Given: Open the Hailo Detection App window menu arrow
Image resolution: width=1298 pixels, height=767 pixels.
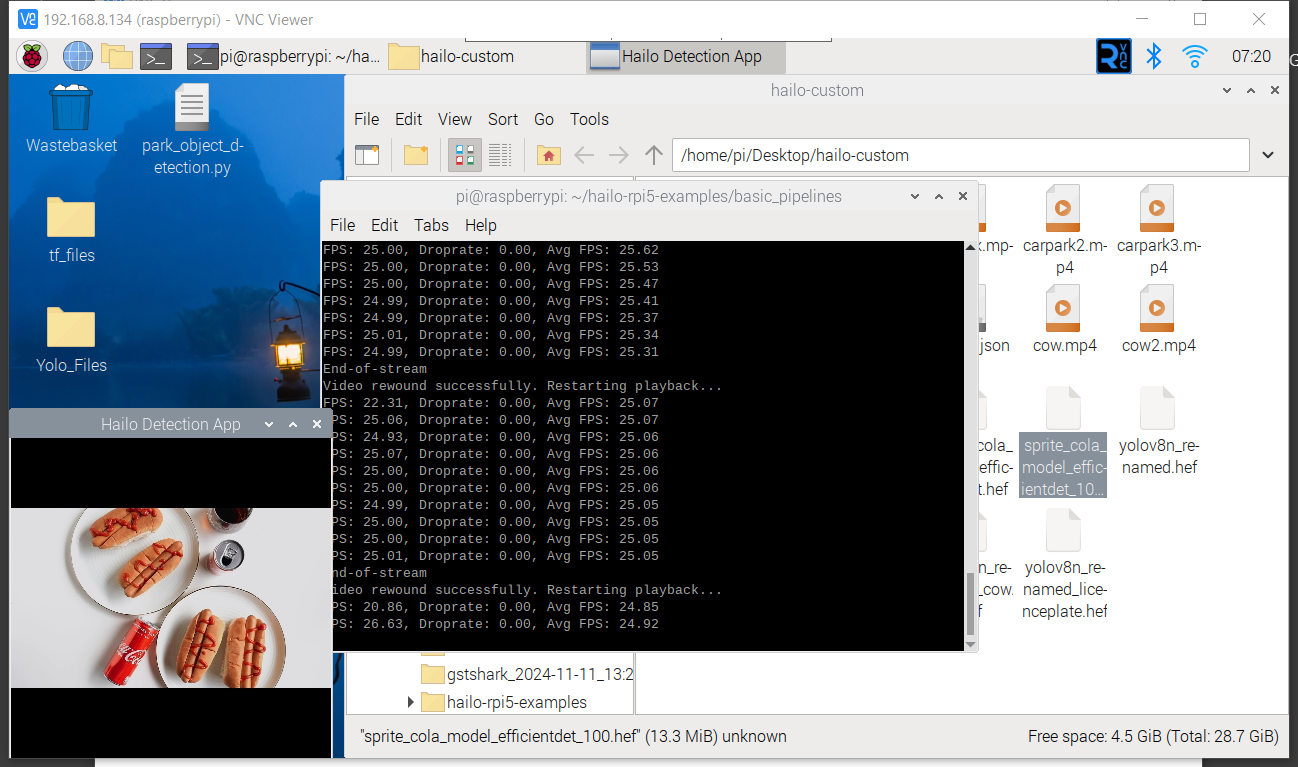Looking at the screenshot, I should (268, 425).
